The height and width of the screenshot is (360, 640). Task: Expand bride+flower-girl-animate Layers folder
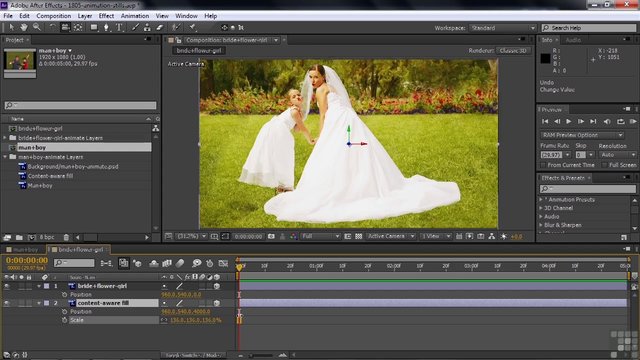coord(5,138)
